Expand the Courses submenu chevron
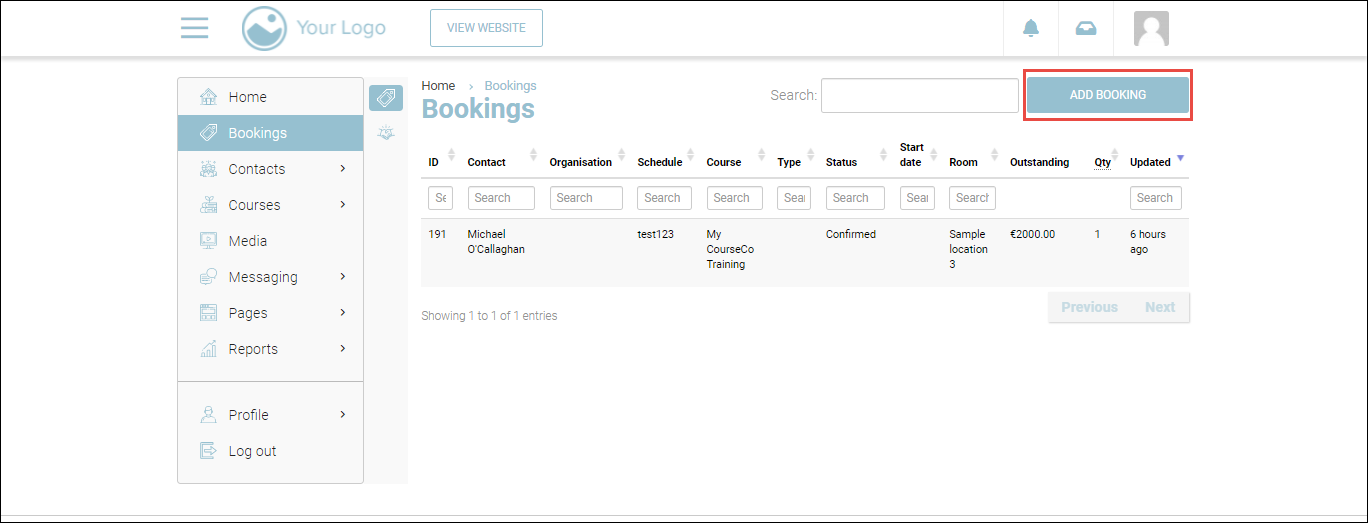Image resolution: width=1368 pixels, height=523 pixels. (342, 205)
